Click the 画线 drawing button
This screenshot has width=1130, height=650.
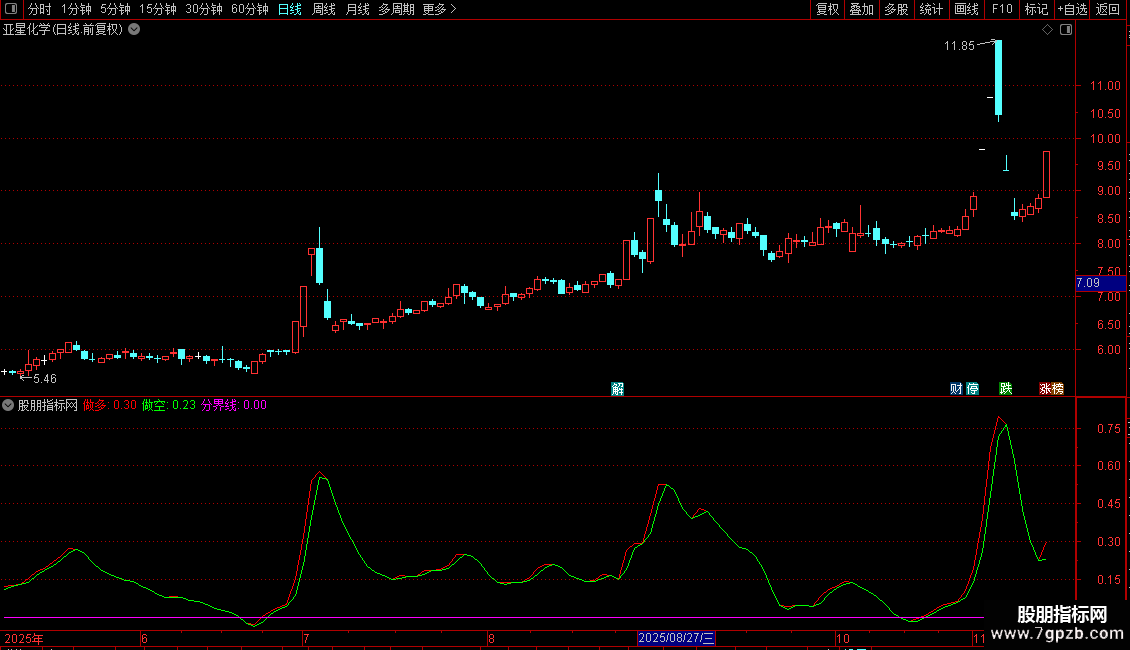coord(966,9)
